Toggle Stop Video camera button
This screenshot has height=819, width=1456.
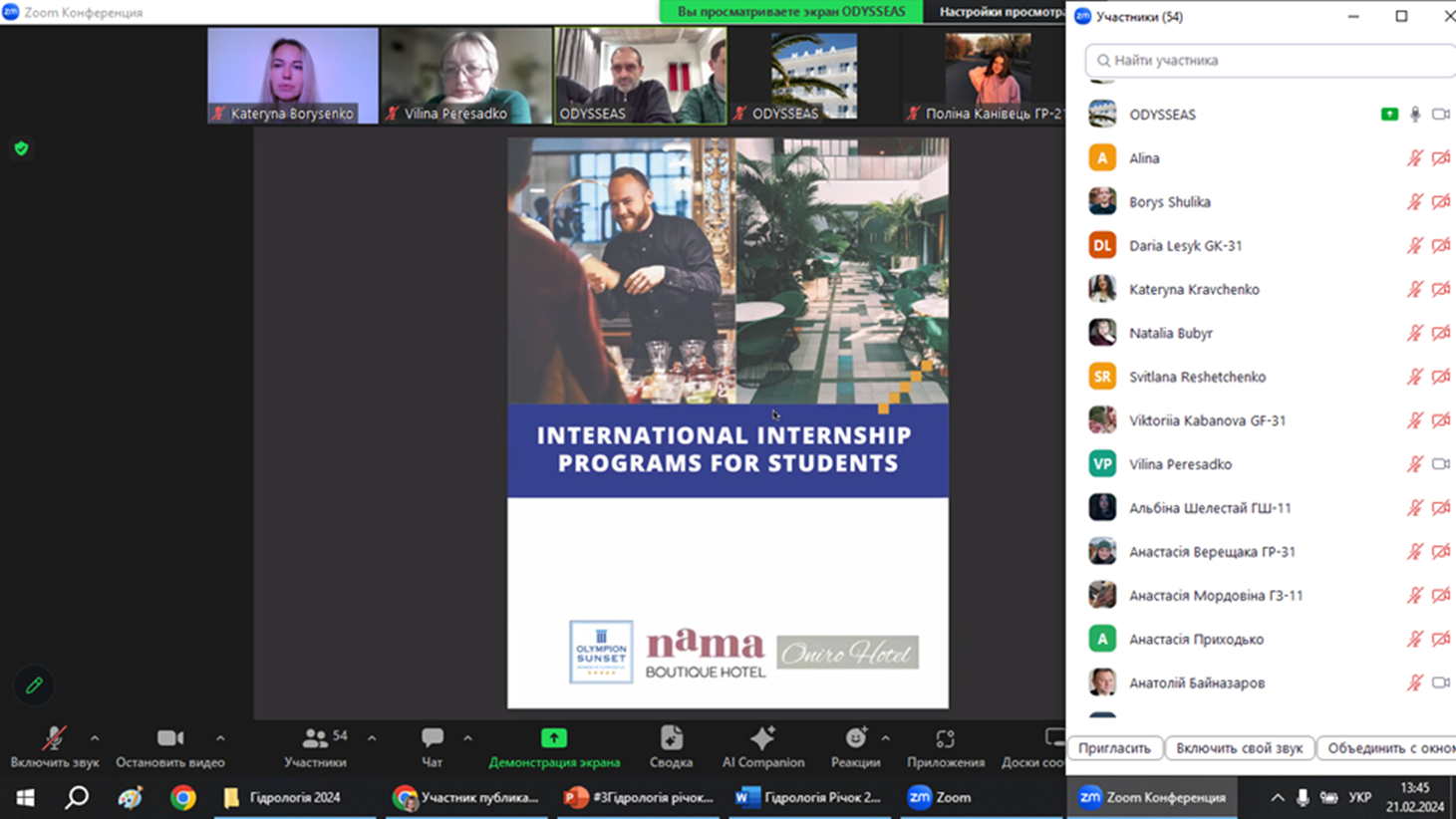pos(169,738)
